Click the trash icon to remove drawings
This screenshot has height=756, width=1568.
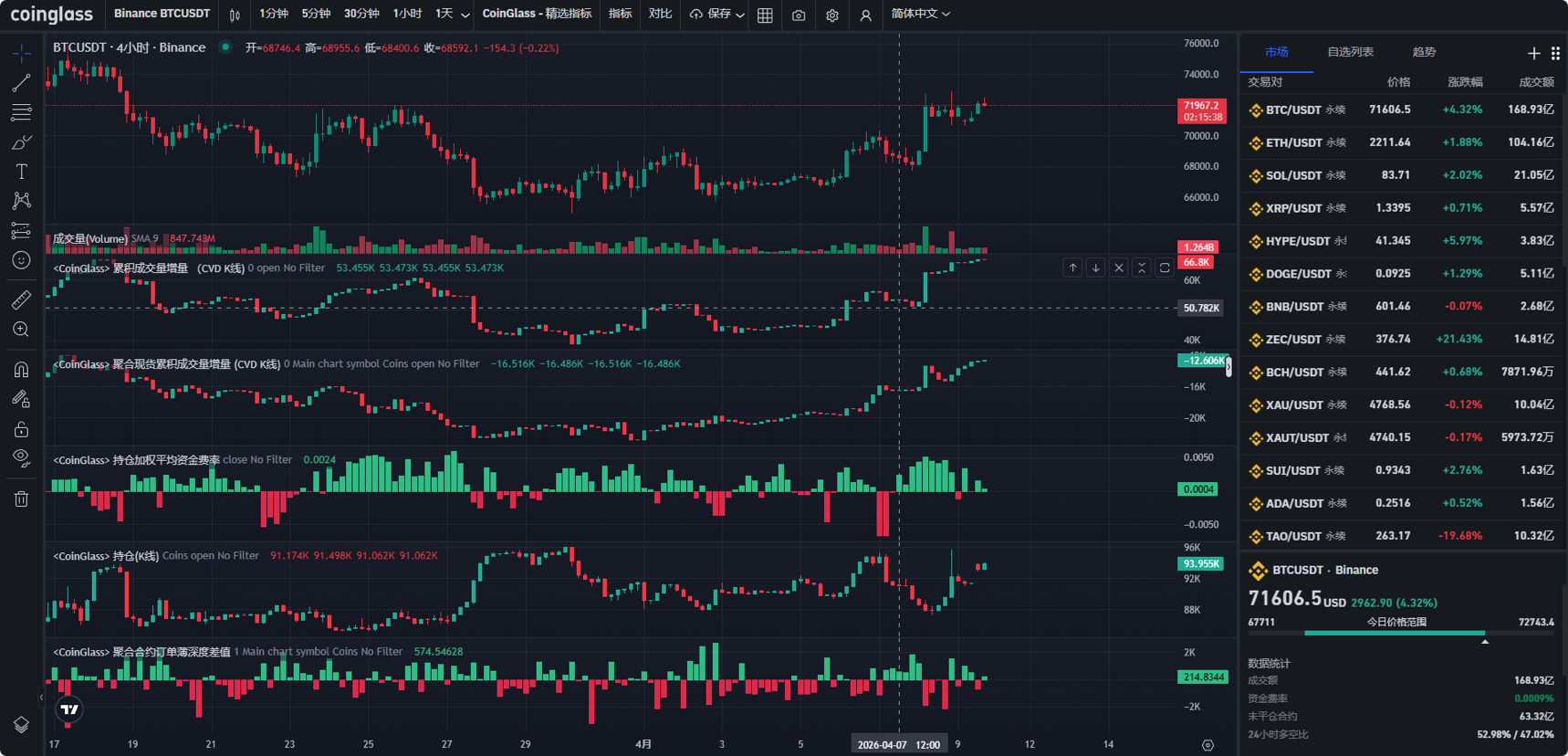[x=21, y=499]
